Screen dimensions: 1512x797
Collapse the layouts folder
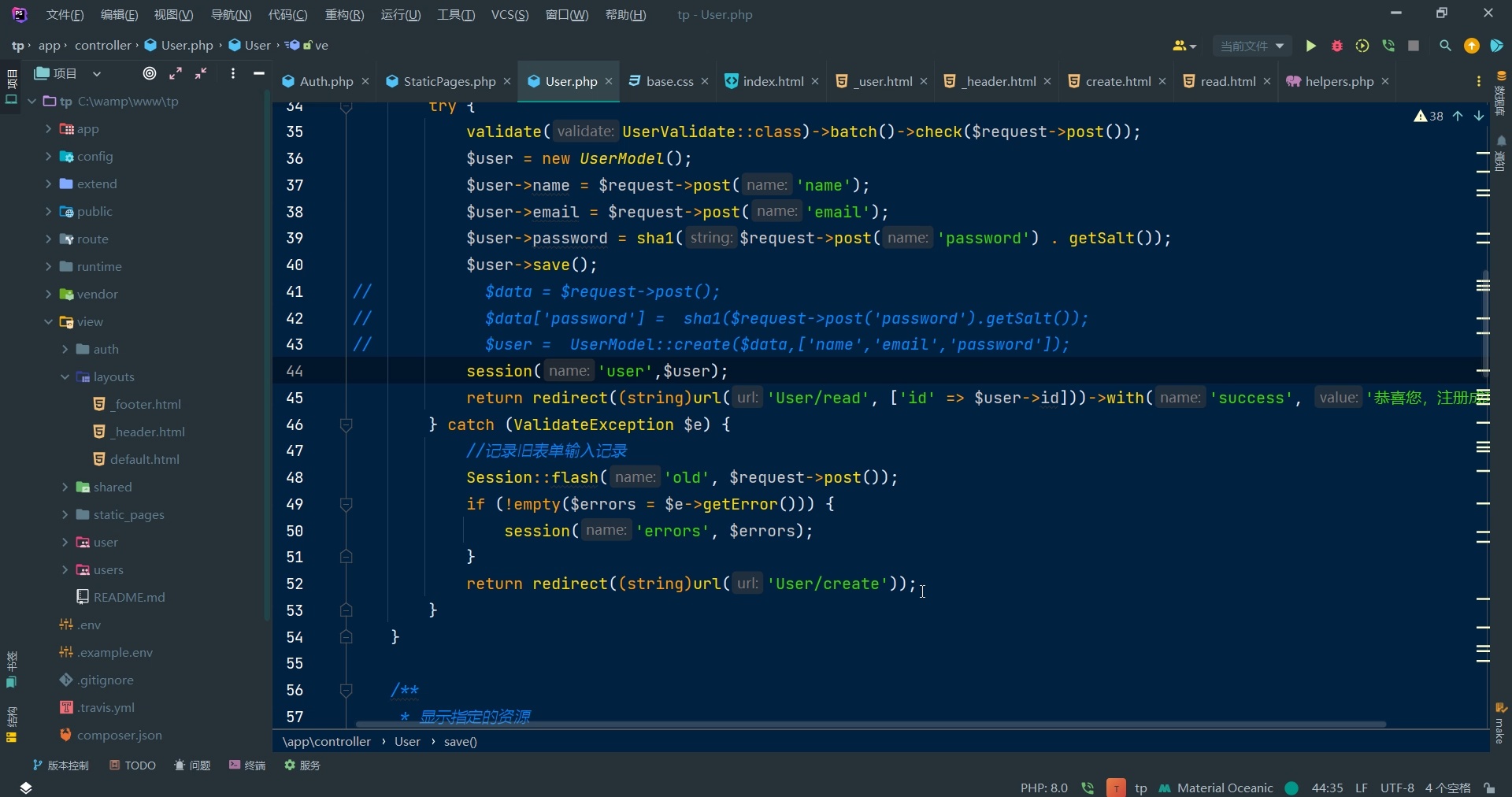click(65, 376)
